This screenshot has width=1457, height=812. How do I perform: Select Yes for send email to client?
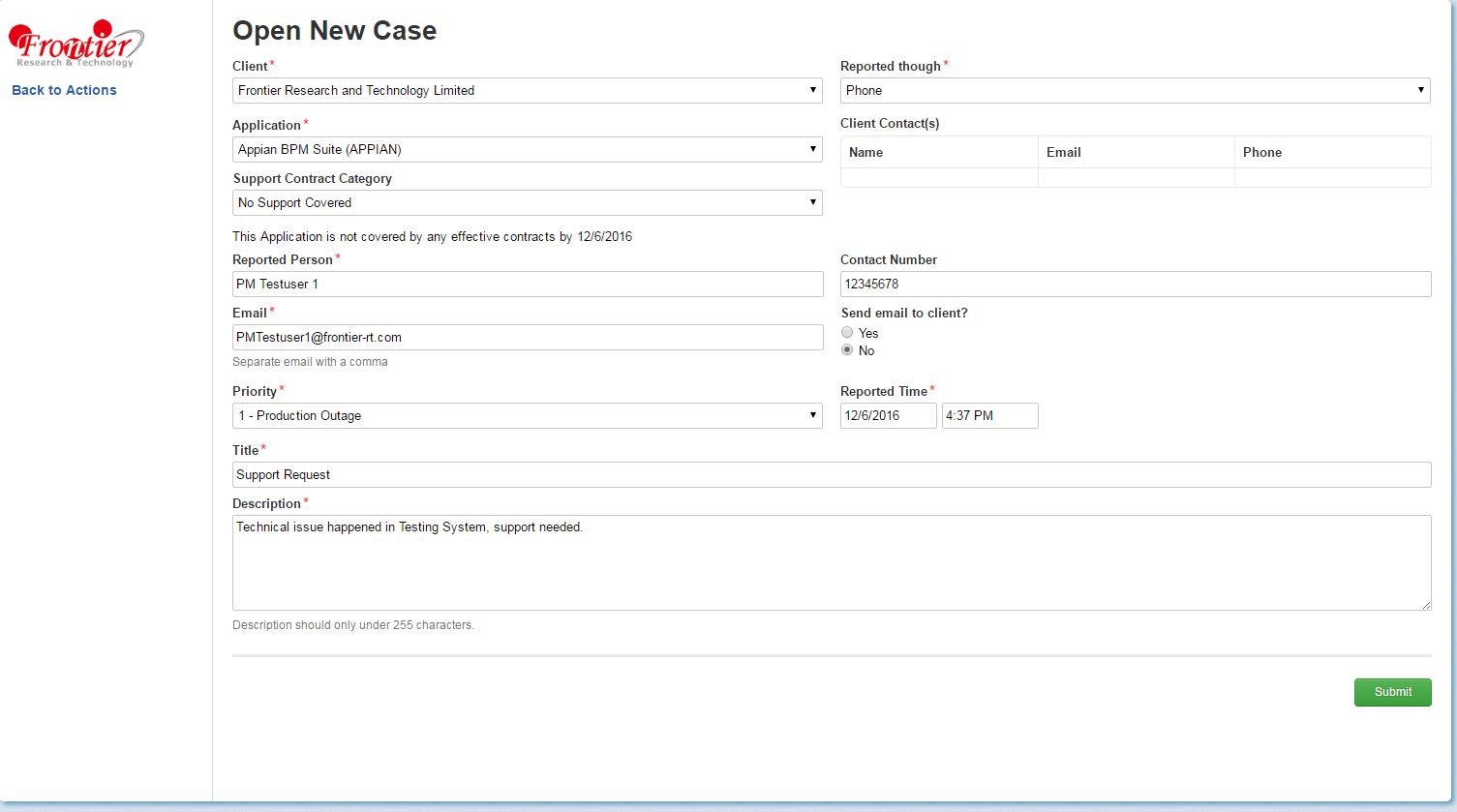(847, 333)
